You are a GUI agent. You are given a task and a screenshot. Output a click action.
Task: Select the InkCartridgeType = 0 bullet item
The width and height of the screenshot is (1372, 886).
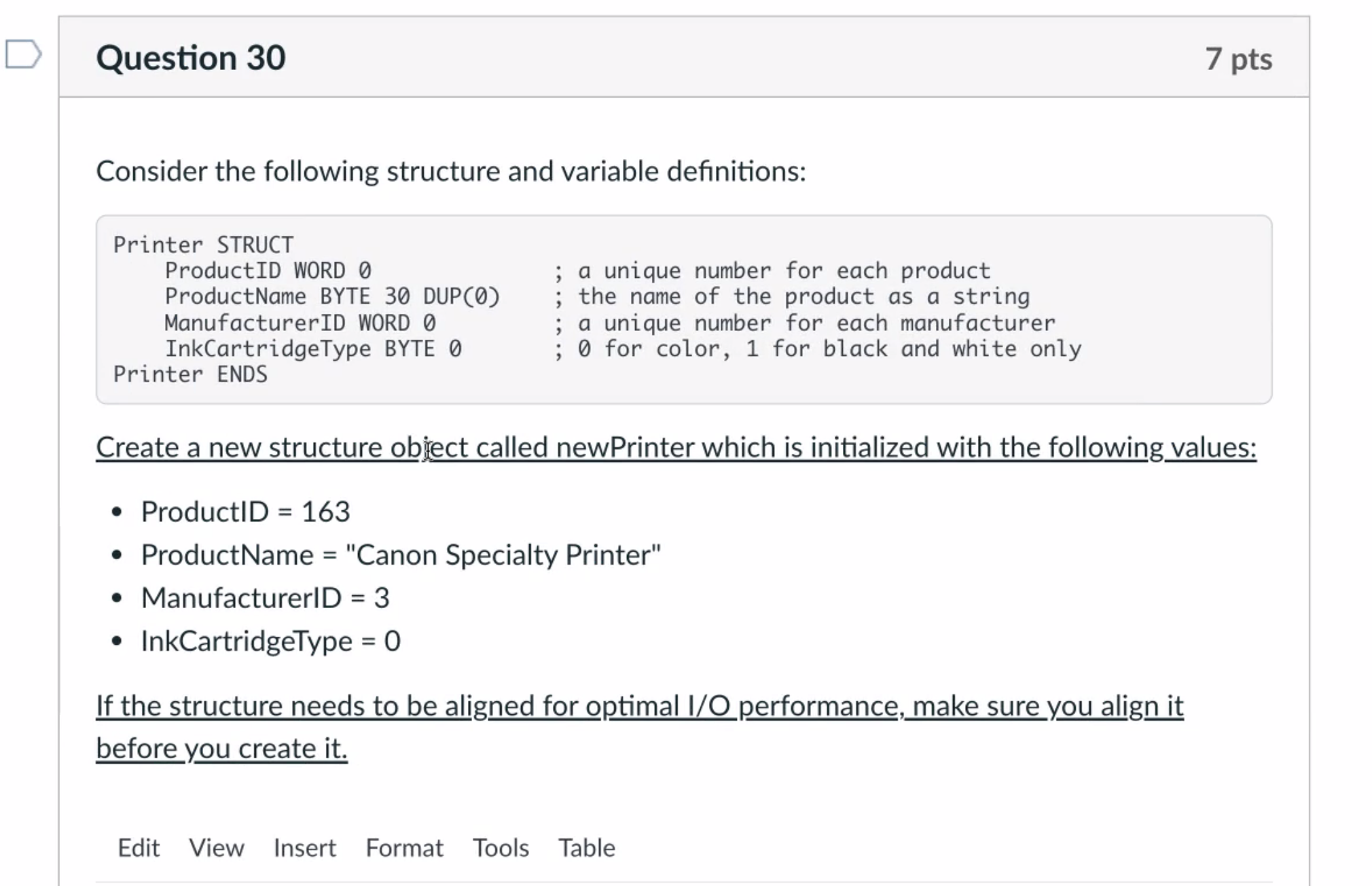[270, 640]
